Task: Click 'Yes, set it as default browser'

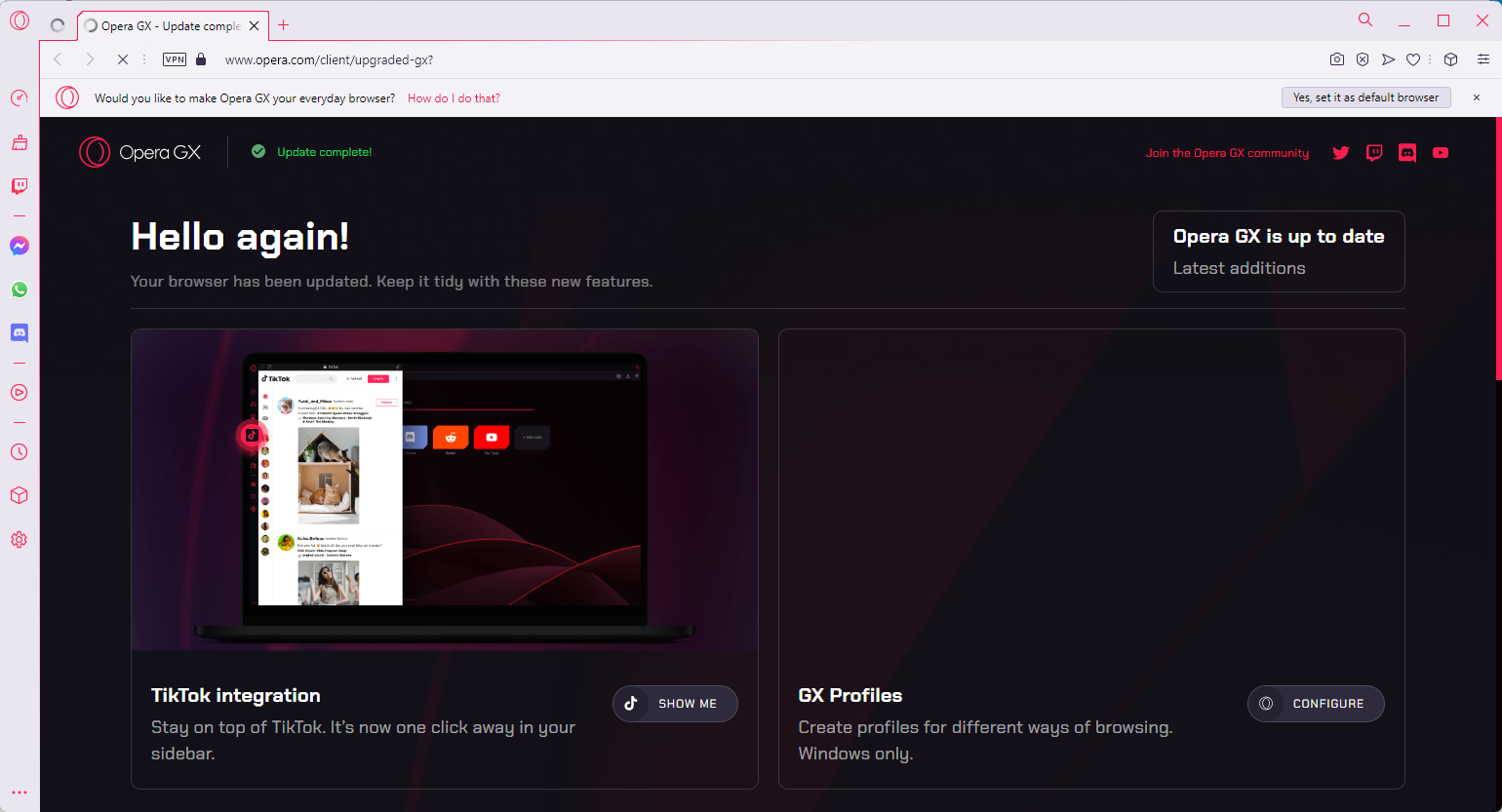Action: pyautogui.click(x=1365, y=97)
